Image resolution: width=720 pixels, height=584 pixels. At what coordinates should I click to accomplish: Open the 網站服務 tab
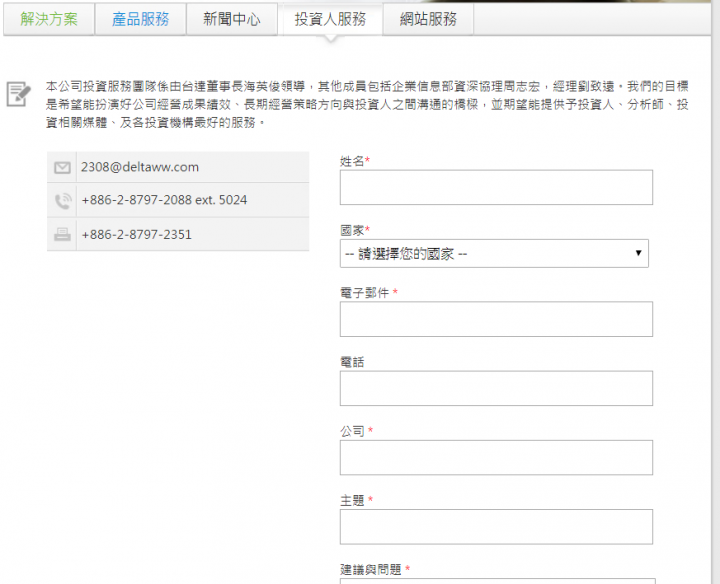[428, 19]
